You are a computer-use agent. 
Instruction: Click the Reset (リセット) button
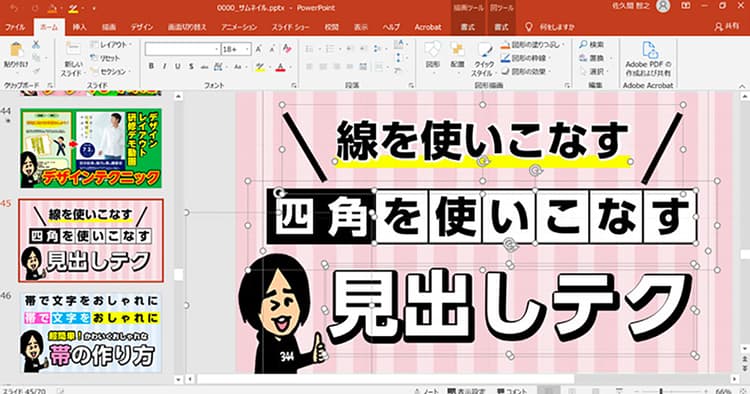click(x=106, y=58)
